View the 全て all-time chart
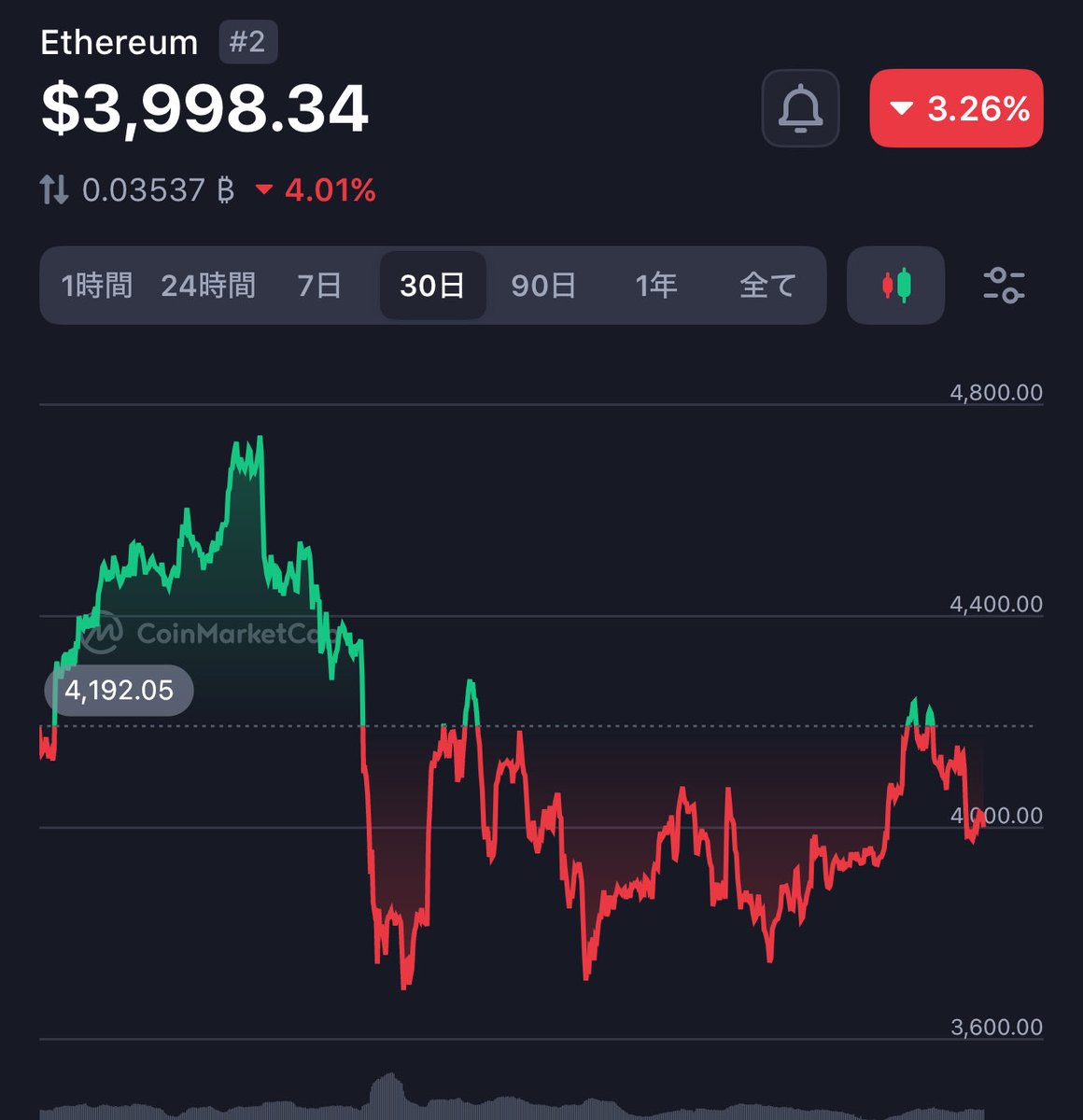Image resolution: width=1083 pixels, height=1120 pixels. click(x=766, y=287)
